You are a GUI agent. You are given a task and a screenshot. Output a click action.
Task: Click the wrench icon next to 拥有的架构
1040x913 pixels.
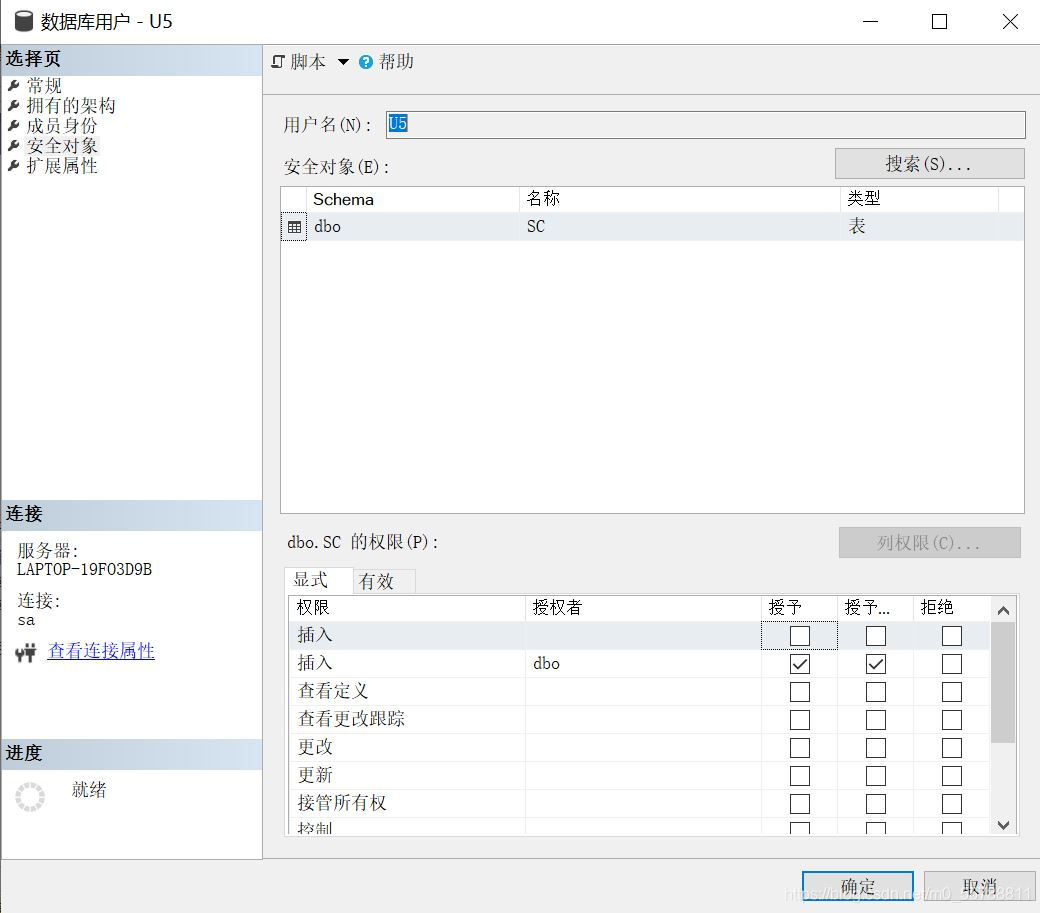[x=13, y=105]
